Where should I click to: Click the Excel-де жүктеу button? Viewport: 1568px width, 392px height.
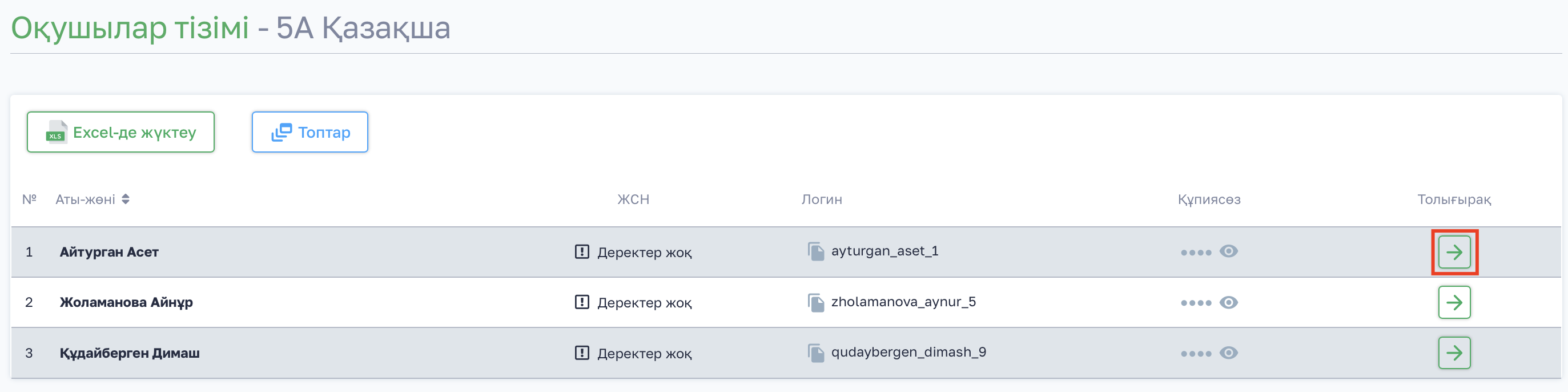tap(120, 132)
